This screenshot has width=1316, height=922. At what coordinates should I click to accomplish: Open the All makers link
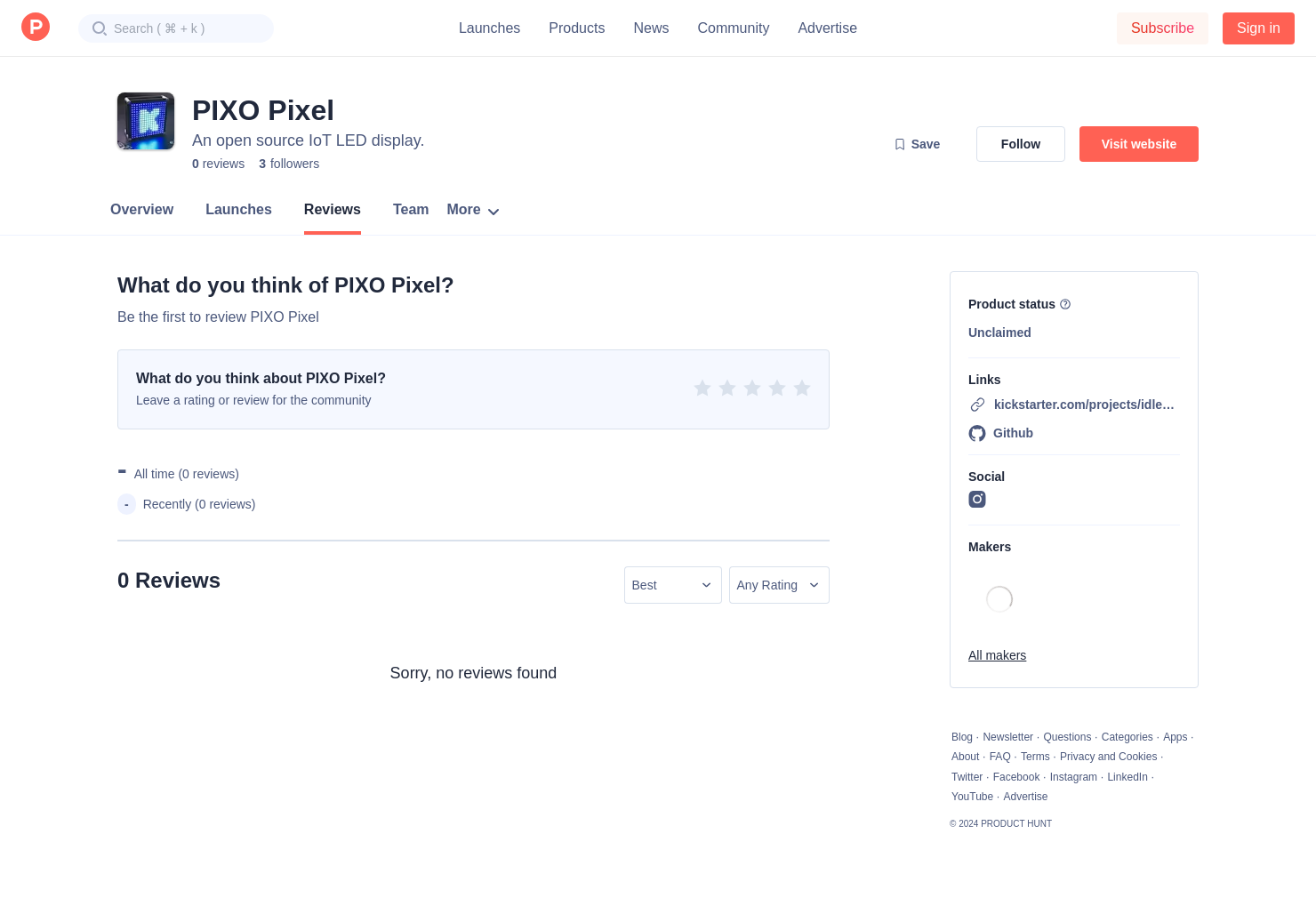(997, 655)
